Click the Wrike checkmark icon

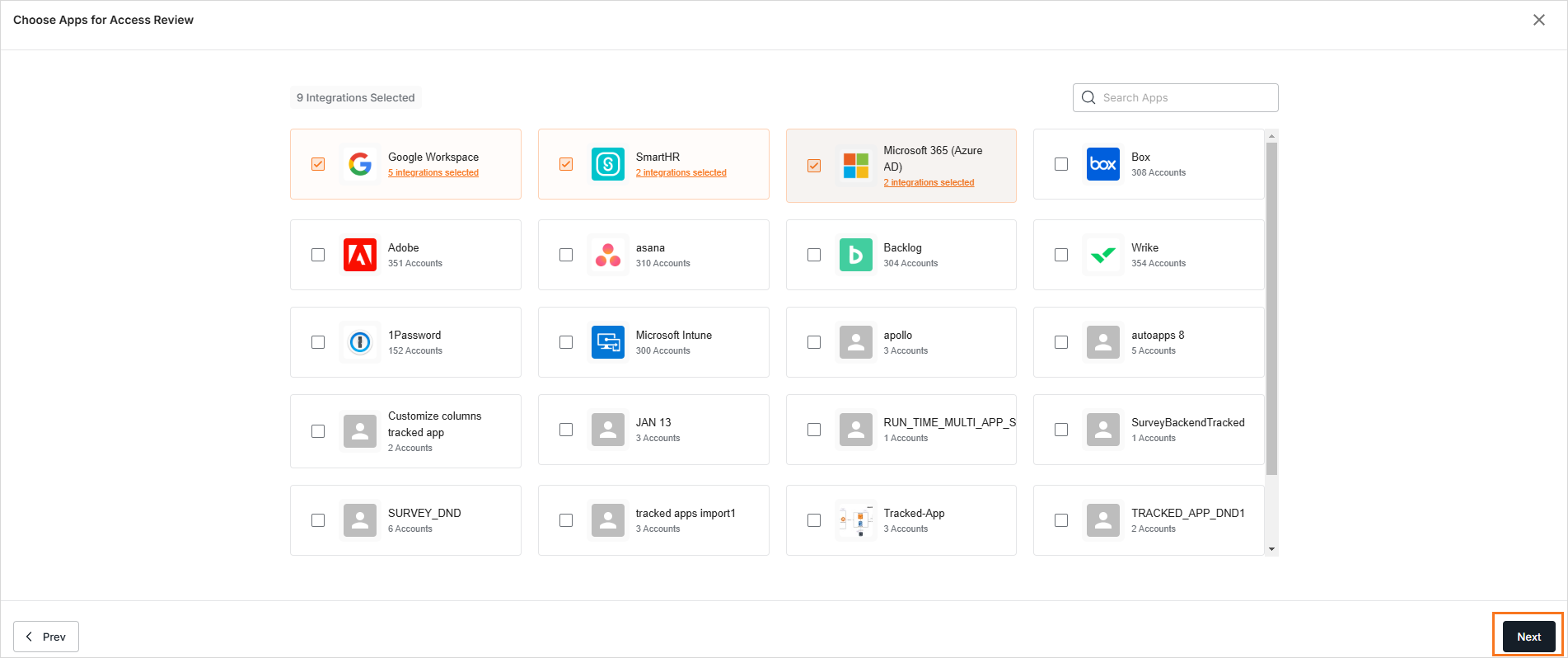[x=1103, y=255]
